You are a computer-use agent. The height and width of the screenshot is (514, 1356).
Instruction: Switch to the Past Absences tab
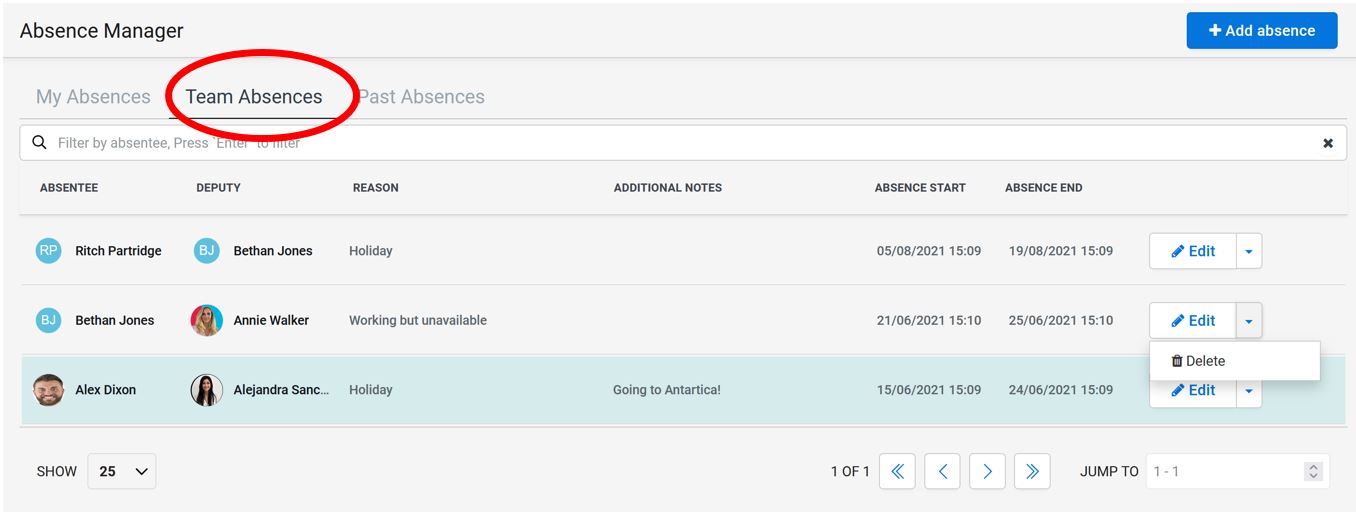421,97
